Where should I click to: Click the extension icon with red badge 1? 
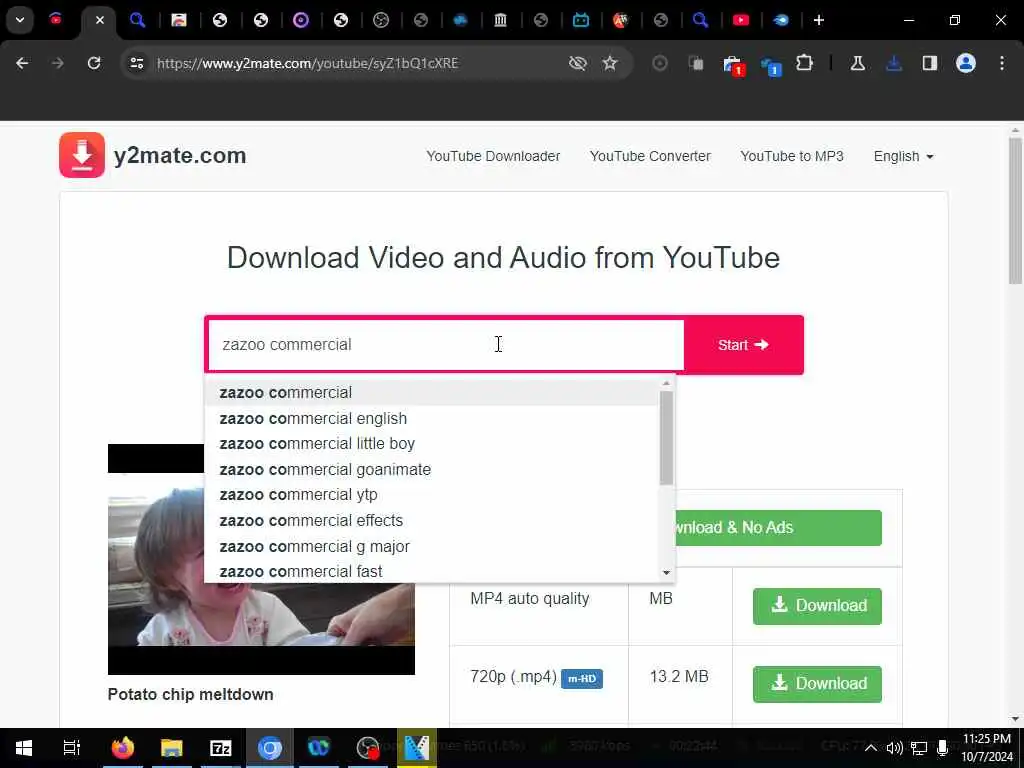coord(733,65)
